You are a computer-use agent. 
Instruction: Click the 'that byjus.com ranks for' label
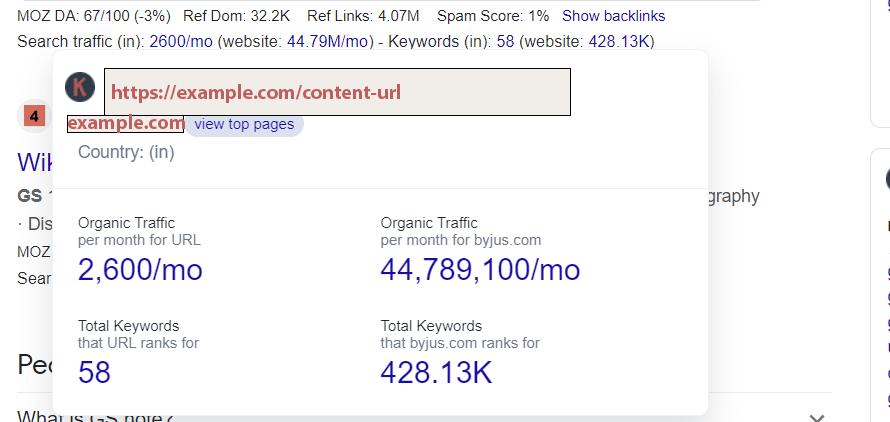pyautogui.click(x=460, y=343)
